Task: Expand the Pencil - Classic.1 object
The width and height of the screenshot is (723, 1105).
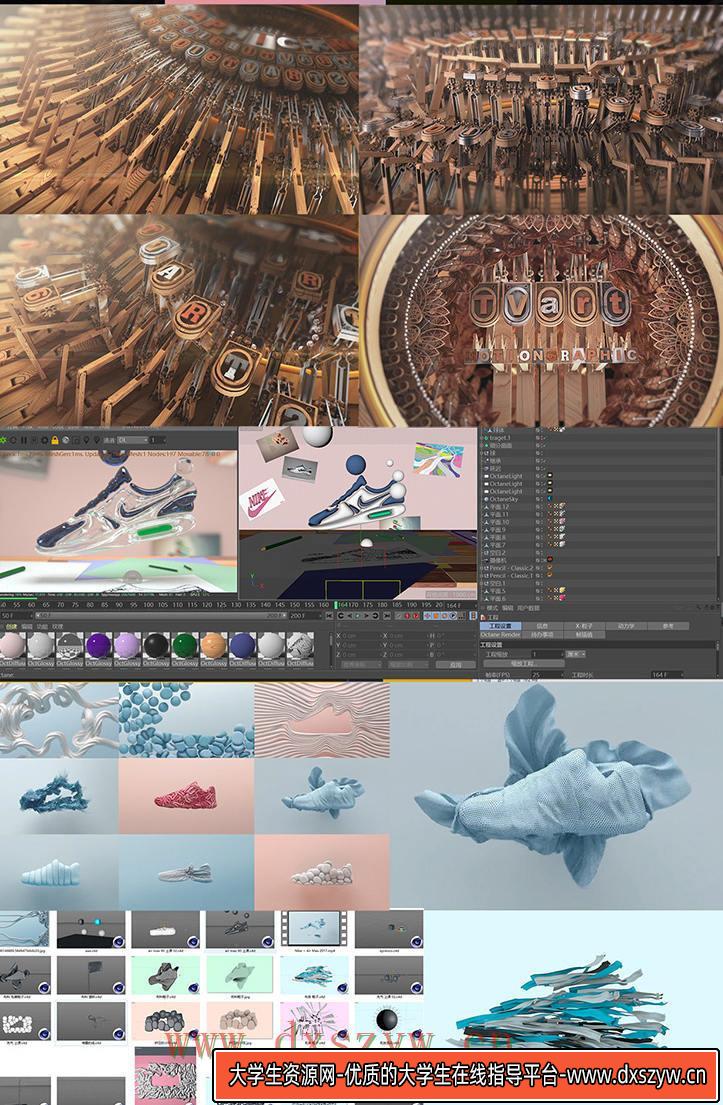Action: point(481,575)
